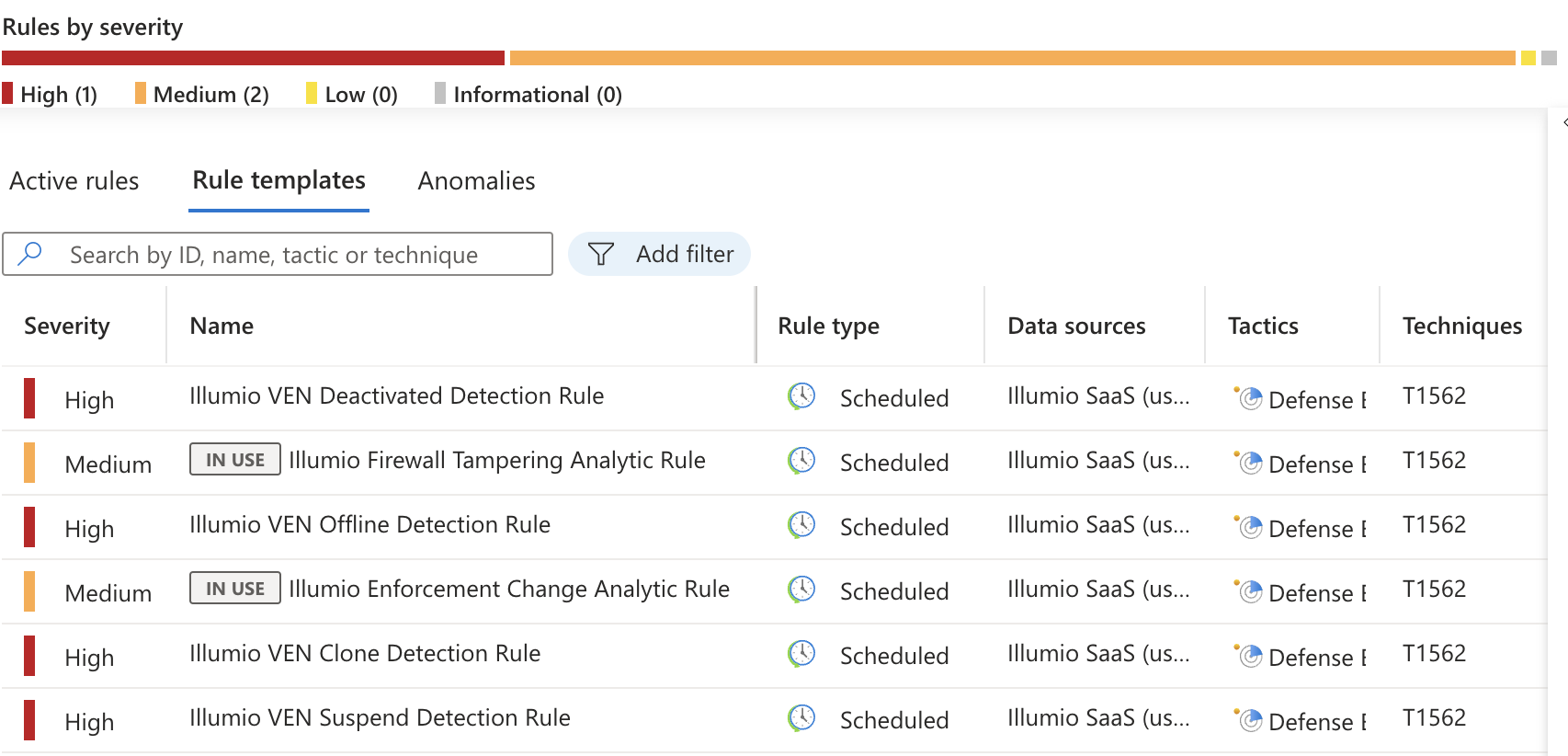Sort by the Severity column header
The width and height of the screenshot is (1568, 756).
coord(67,326)
